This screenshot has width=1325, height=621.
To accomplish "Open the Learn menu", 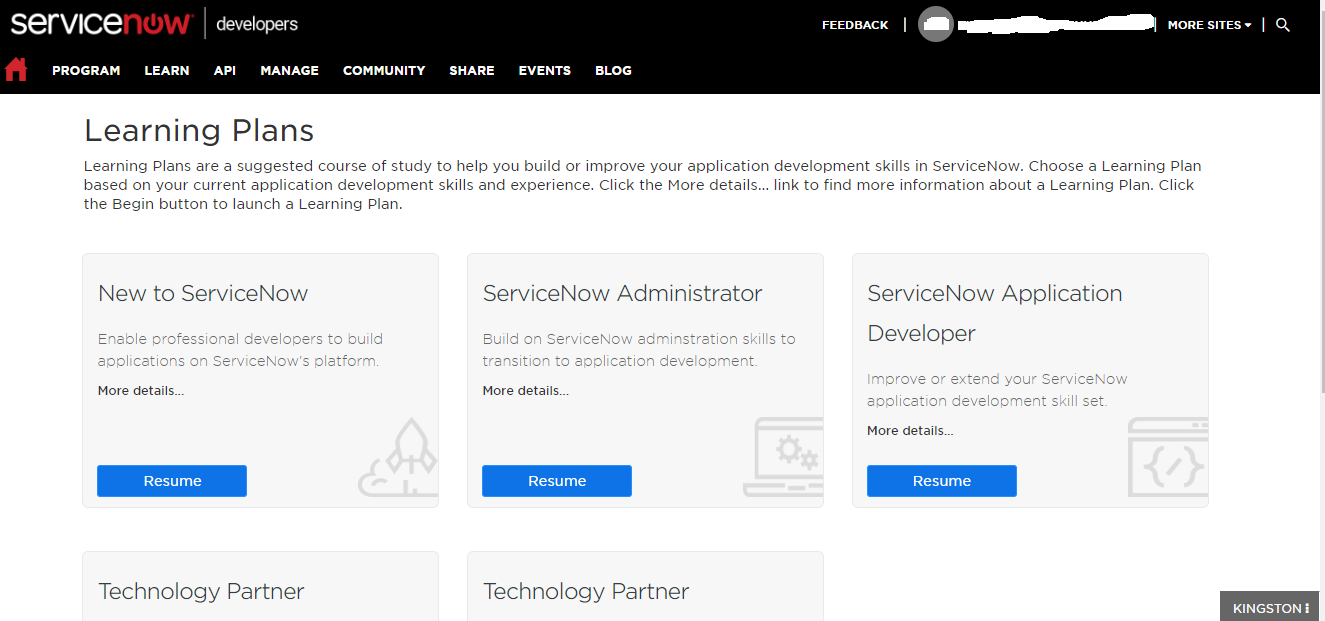I will [x=167, y=70].
